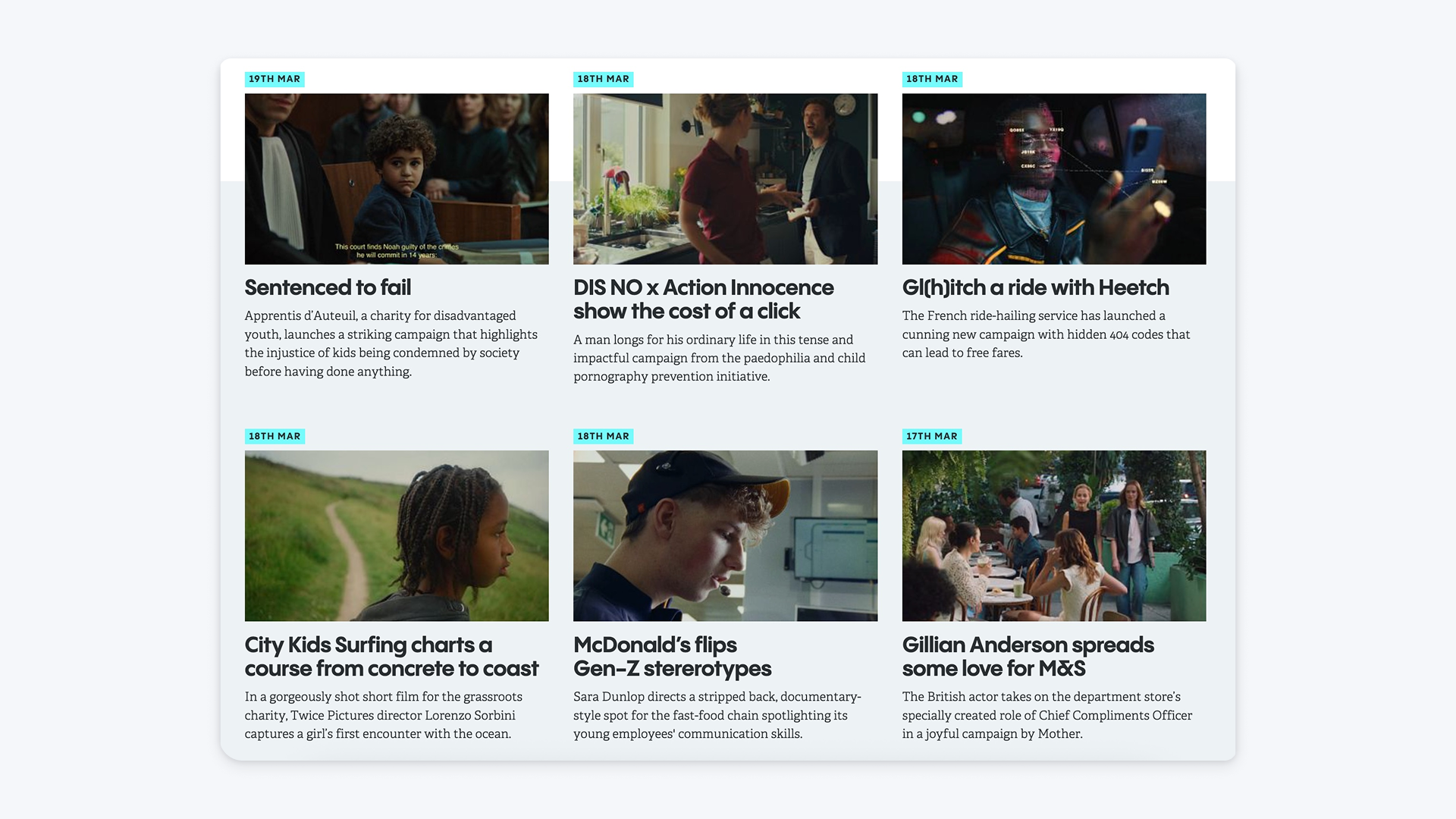Screen dimensions: 1456x819
Task: Open the Sentenced to fail courtroom thumbnail
Action: pyautogui.click(x=397, y=179)
